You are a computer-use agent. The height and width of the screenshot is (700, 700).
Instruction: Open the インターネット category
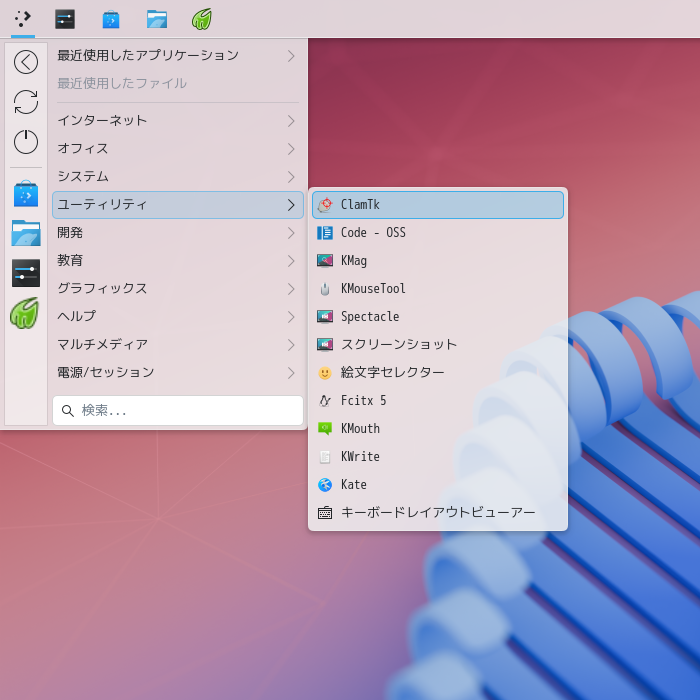[x=178, y=121]
